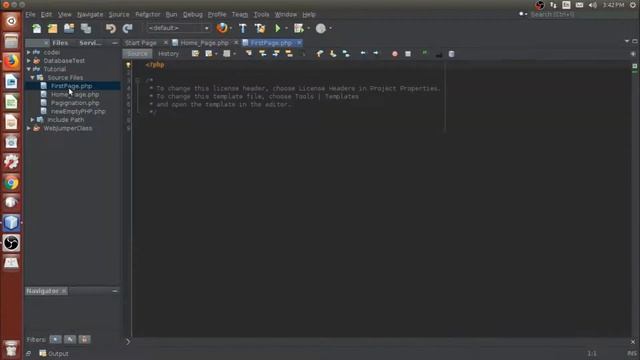This screenshot has width=640, height=360.
Task: Click the Build Project hammer icon
Action: pyautogui.click(x=243, y=28)
